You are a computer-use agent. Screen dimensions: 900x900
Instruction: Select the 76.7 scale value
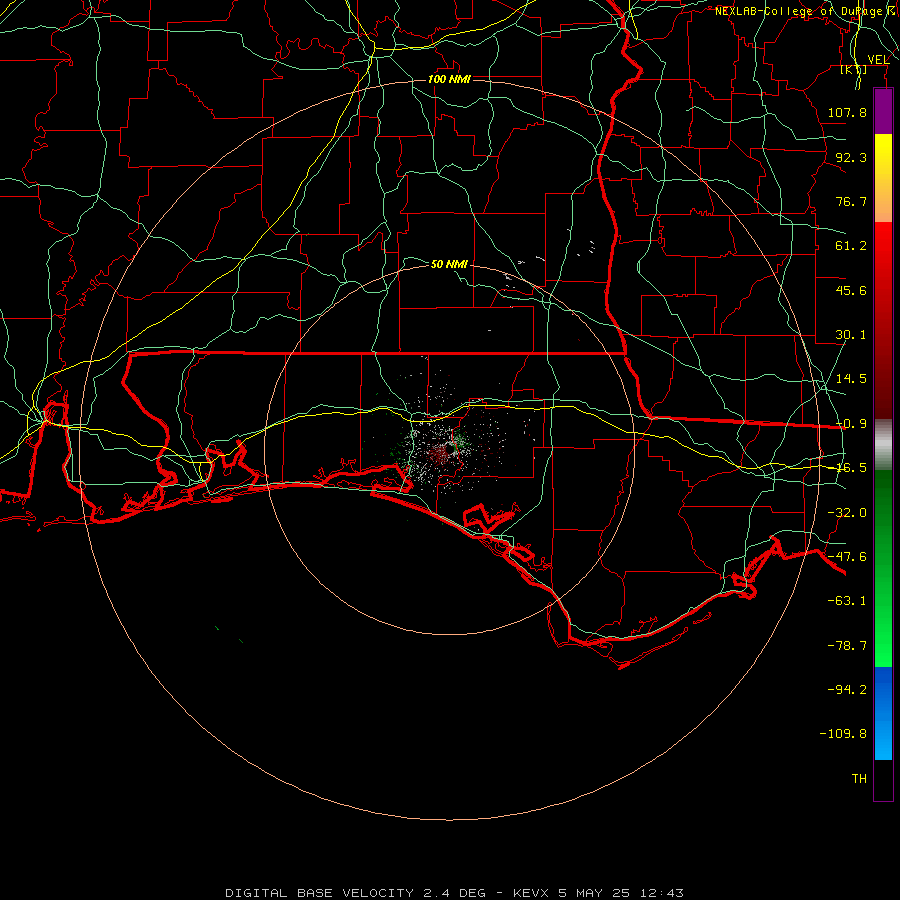[851, 201]
